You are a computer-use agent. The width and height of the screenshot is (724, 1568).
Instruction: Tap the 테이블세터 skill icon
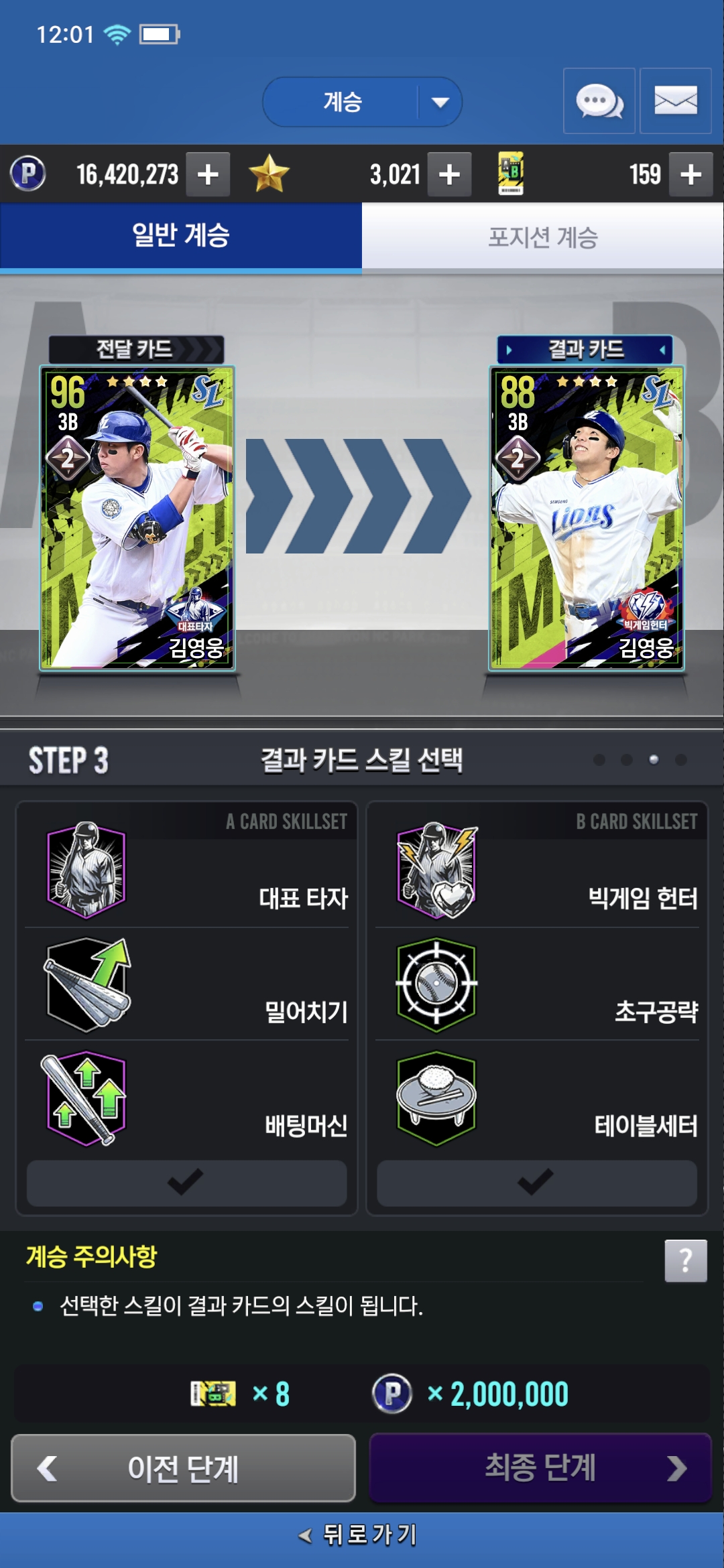coord(436,1098)
